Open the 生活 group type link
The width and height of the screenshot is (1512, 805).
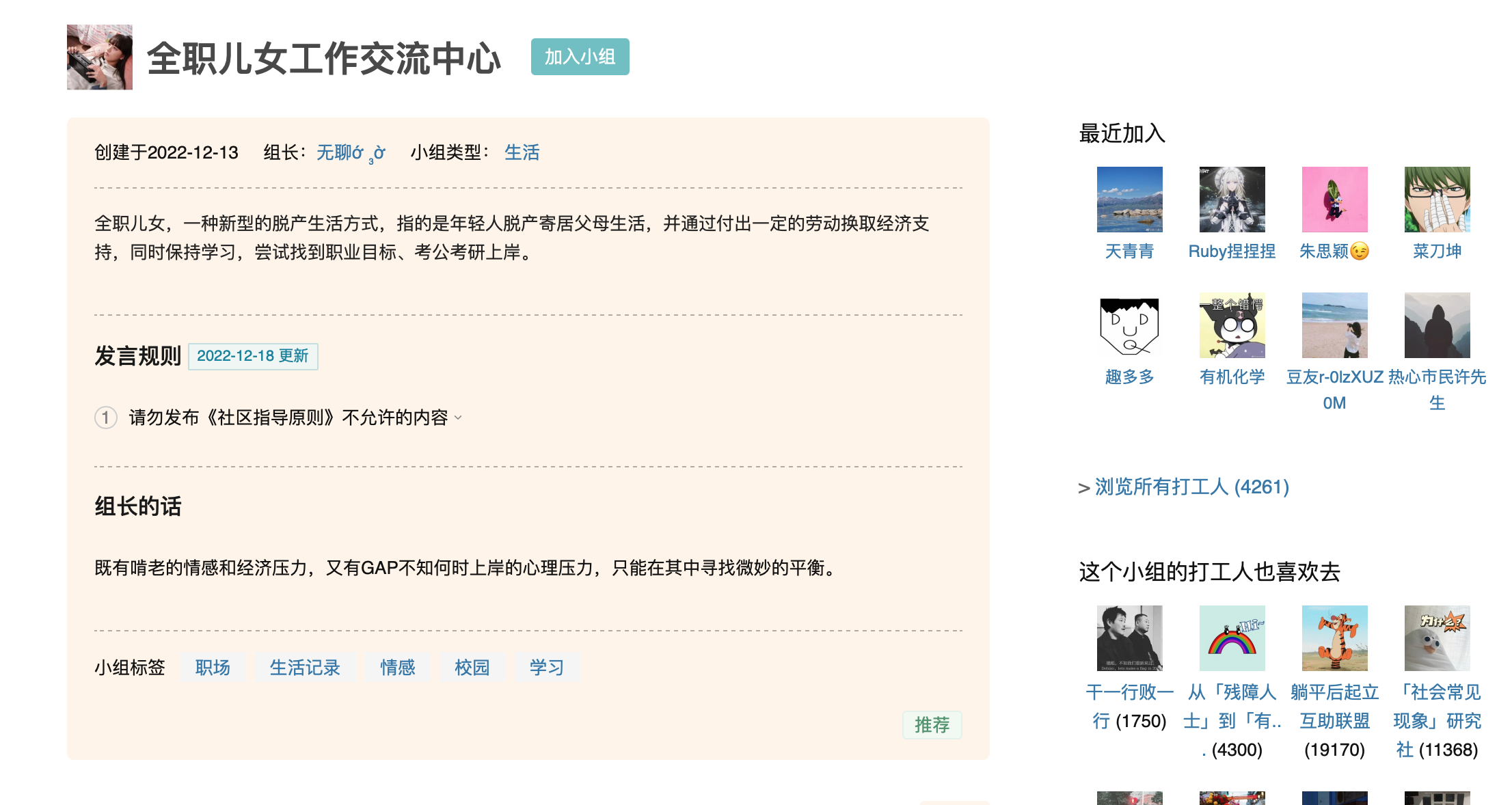[522, 152]
